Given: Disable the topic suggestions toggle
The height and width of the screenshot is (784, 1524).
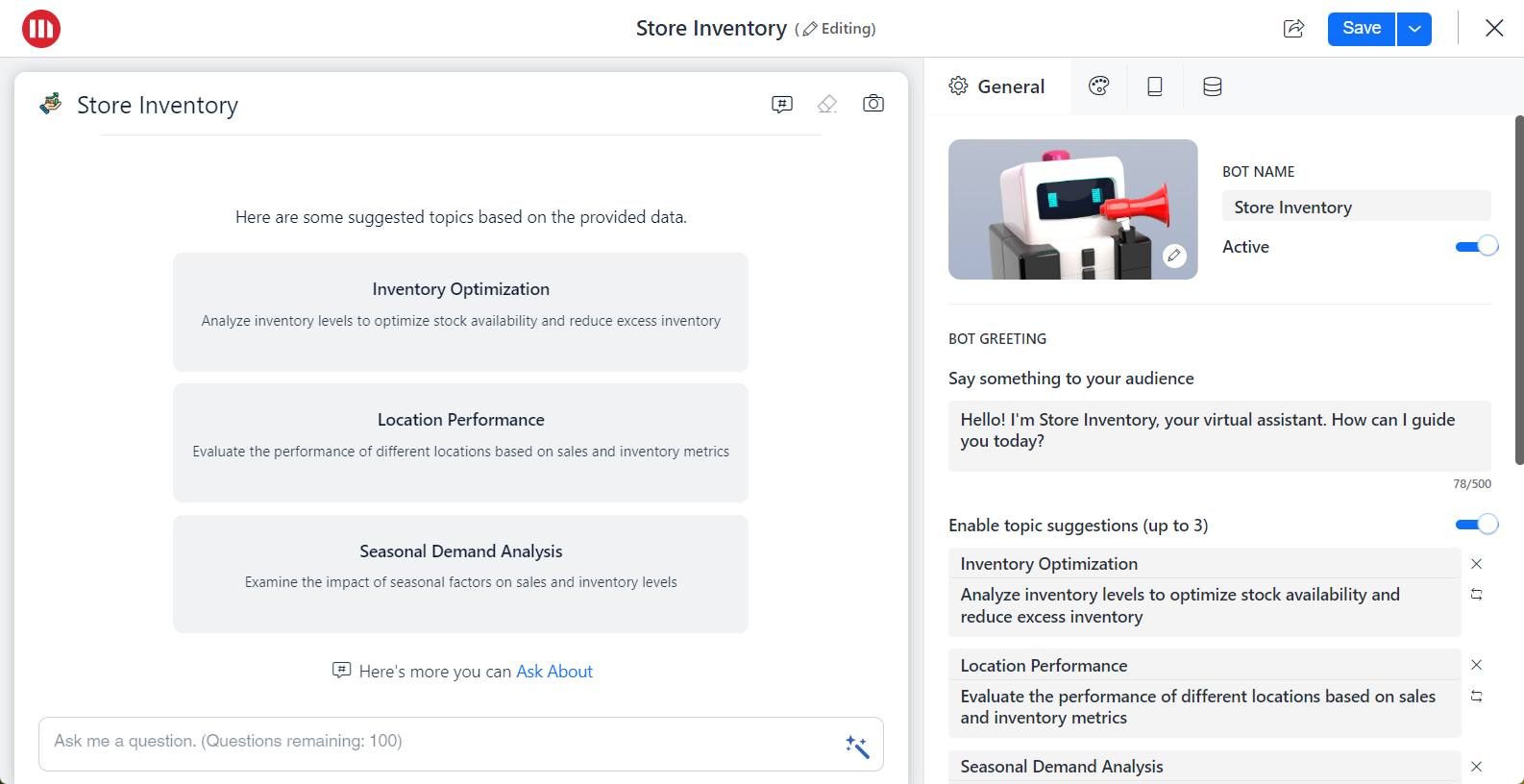Looking at the screenshot, I should click(x=1476, y=525).
